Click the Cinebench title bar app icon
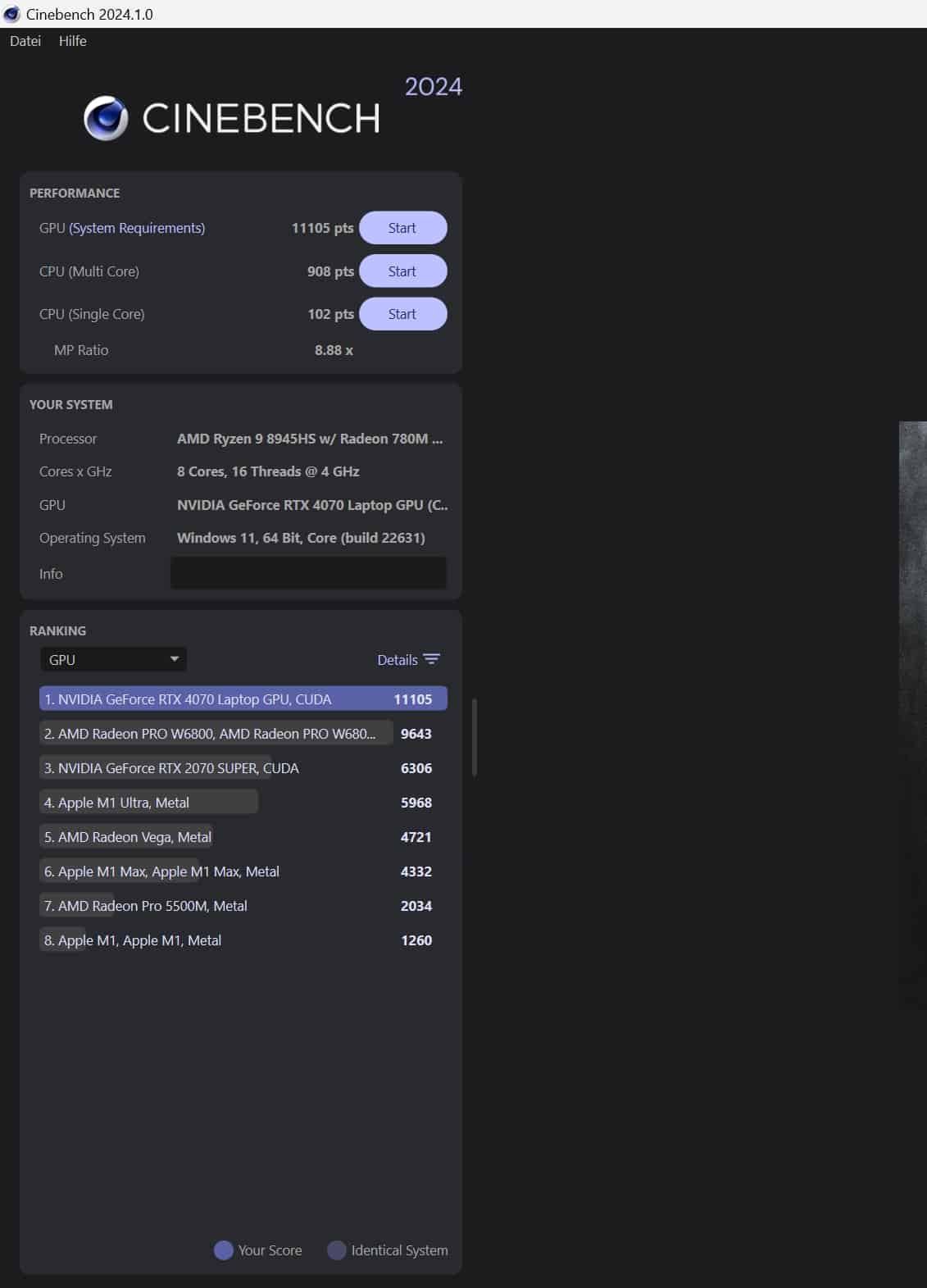 11,14
